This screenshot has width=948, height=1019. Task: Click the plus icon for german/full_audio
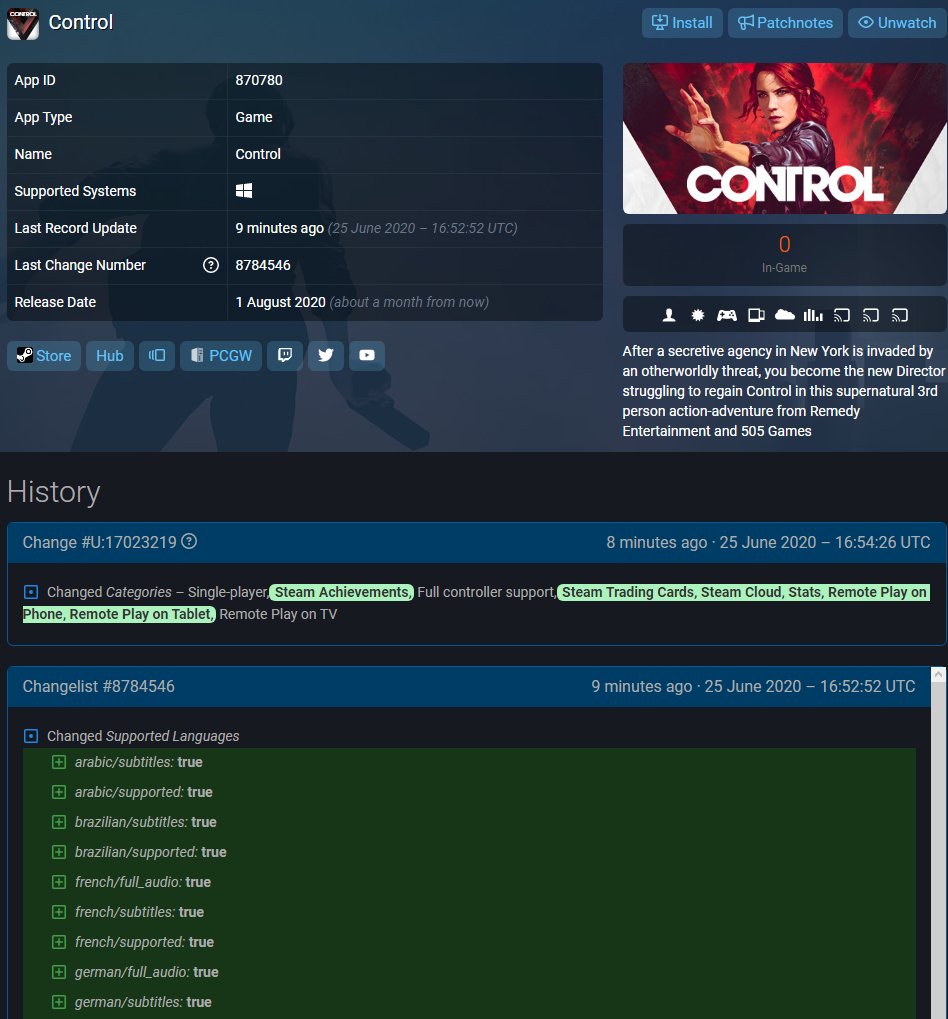(58, 972)
